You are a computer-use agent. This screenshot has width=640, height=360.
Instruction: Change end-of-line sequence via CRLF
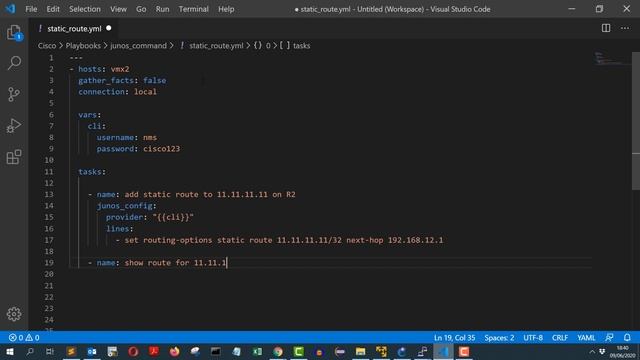[560, 338]
